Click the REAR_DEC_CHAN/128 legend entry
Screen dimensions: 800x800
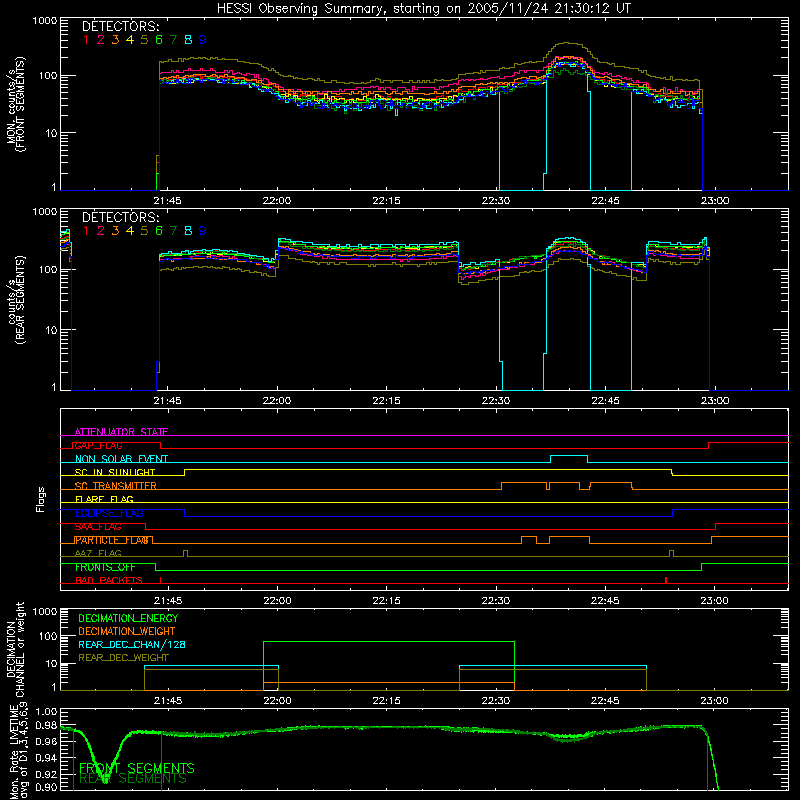(132, 645)
